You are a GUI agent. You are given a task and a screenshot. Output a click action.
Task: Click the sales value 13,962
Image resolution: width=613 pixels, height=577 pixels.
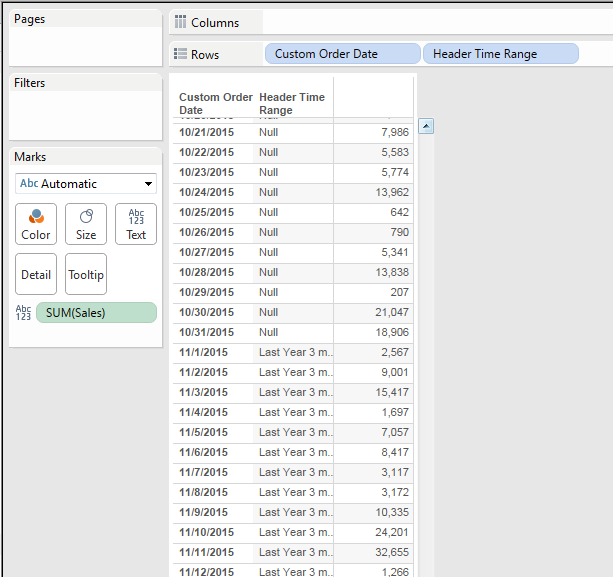[392, 192]
